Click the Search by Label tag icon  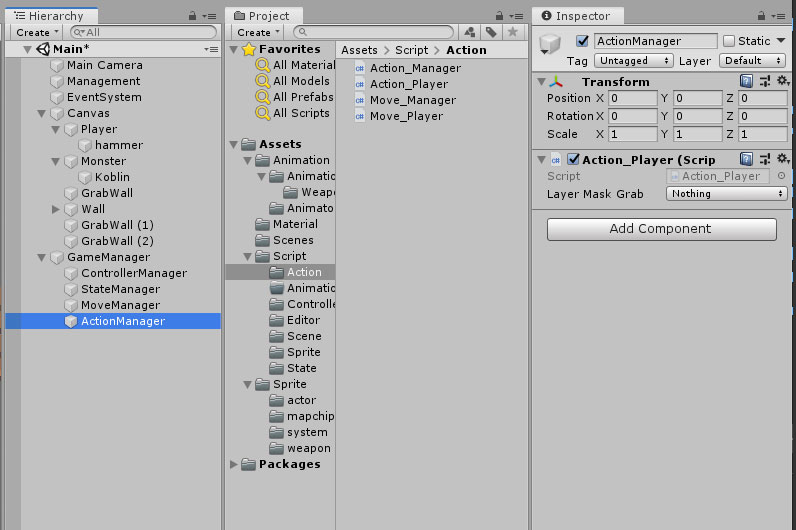click(493, 32)
